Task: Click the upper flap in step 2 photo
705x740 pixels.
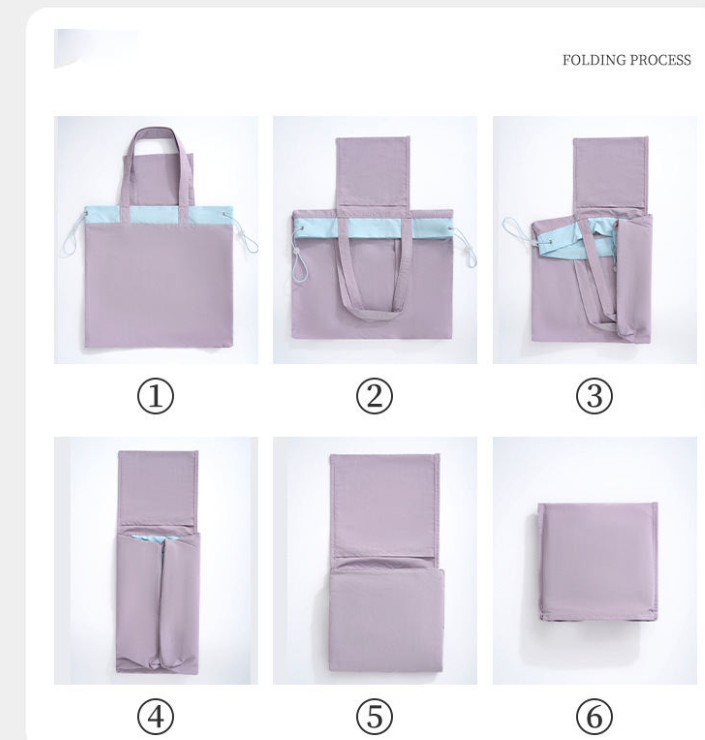Action: coord(373,172)
